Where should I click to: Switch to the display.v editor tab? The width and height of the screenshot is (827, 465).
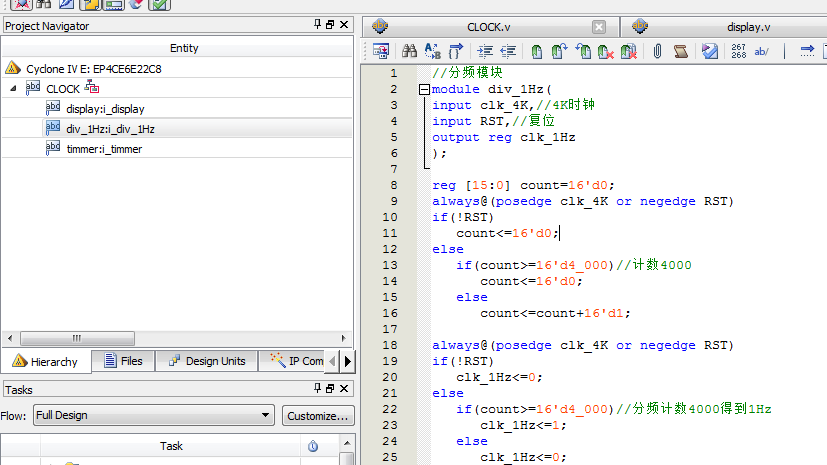point(748,27)
